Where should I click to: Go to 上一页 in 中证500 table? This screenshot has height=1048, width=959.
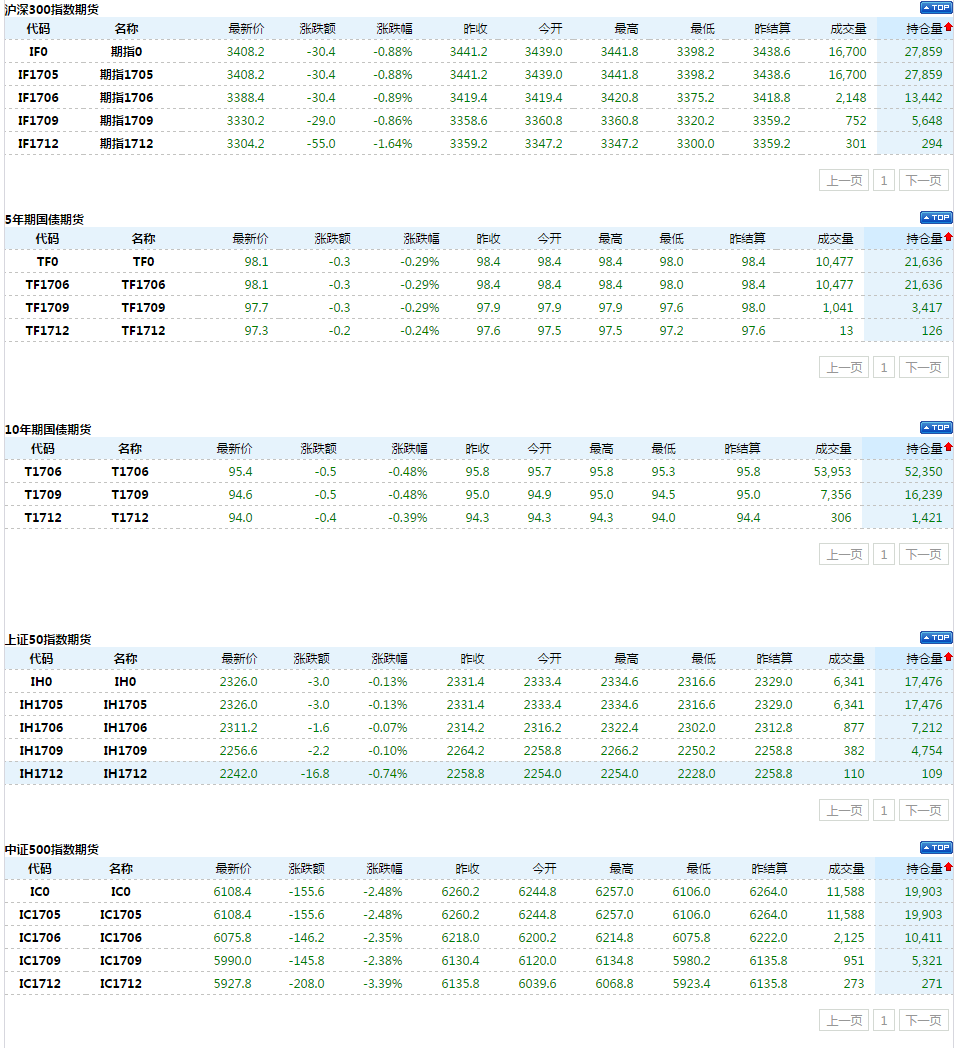point(844,1021)
